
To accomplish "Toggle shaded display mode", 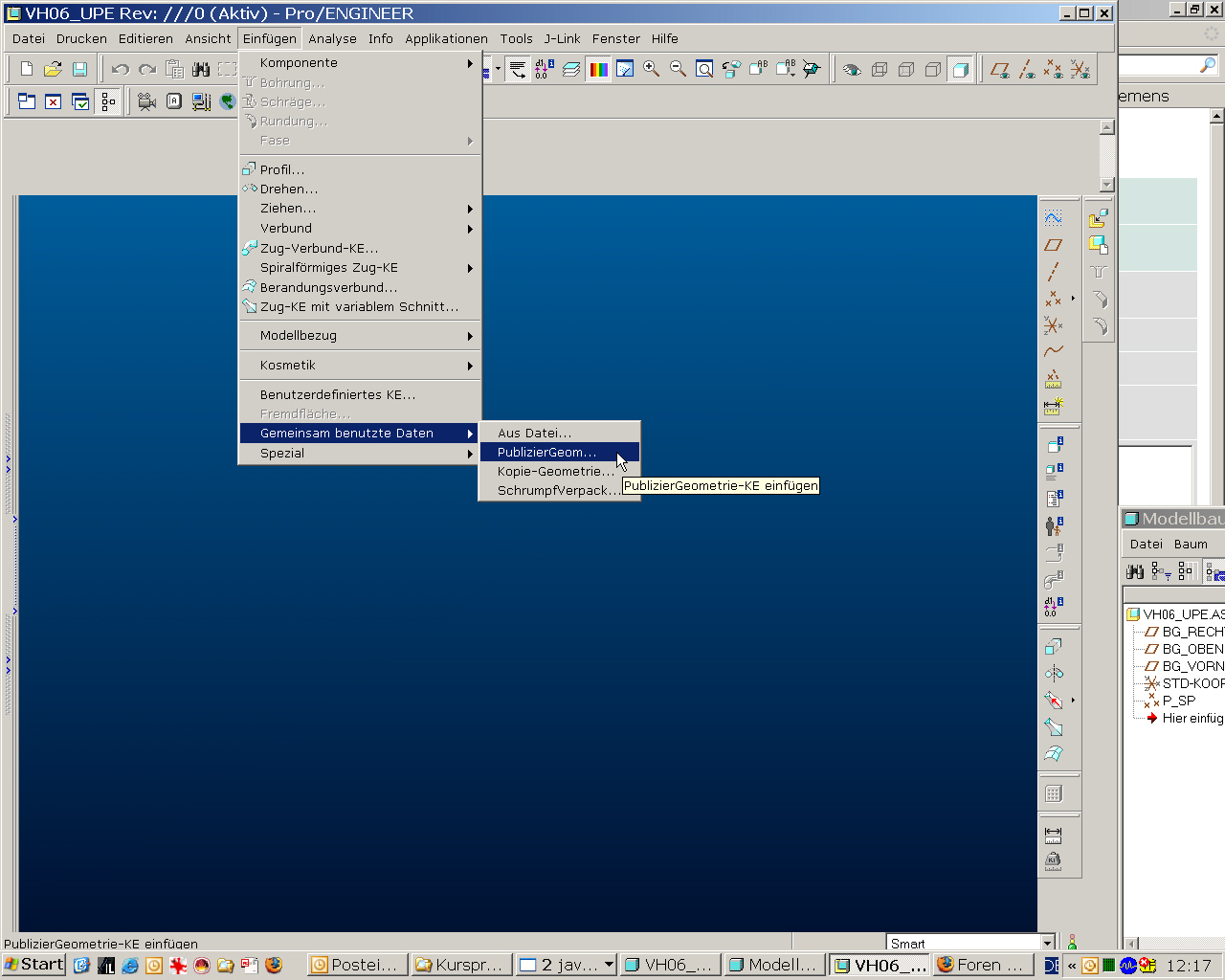I will (x=960, y=69).
